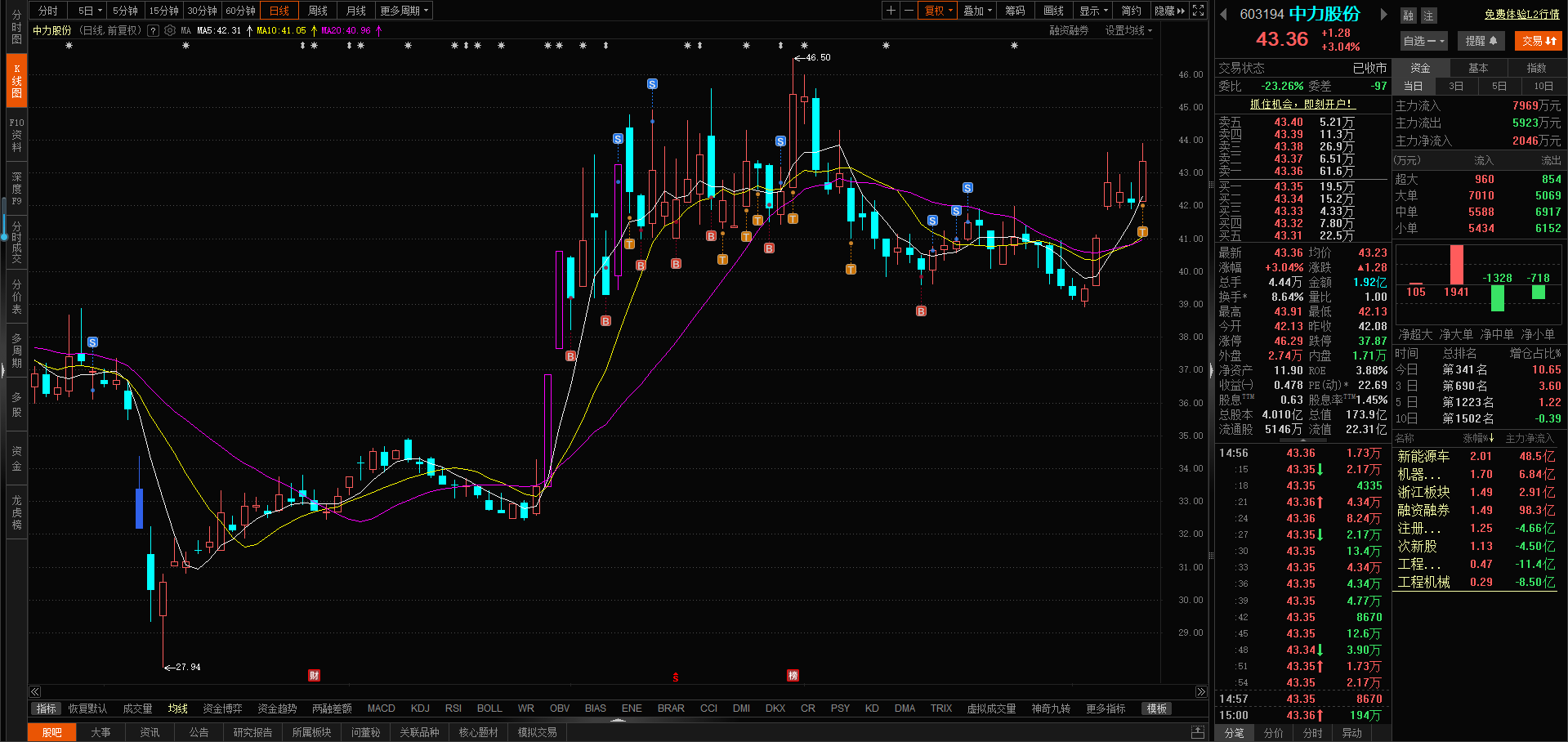Click the zoom-out minus icon above chart

(x=909, y=11)
